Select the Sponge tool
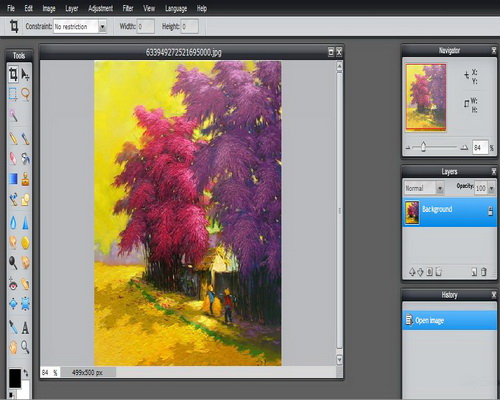This screenshot has height=400, width=500. [25, 243]
